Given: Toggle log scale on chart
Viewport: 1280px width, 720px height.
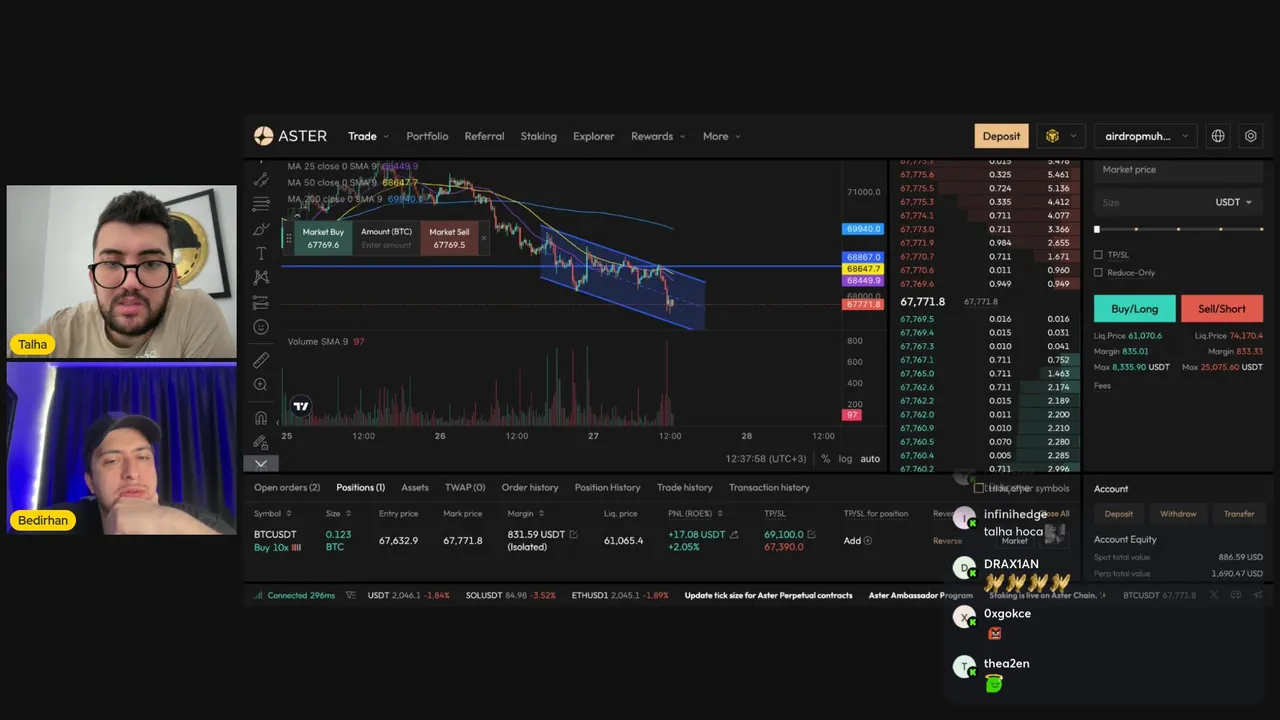Looking at the screenshot, I should click(845, 459).
